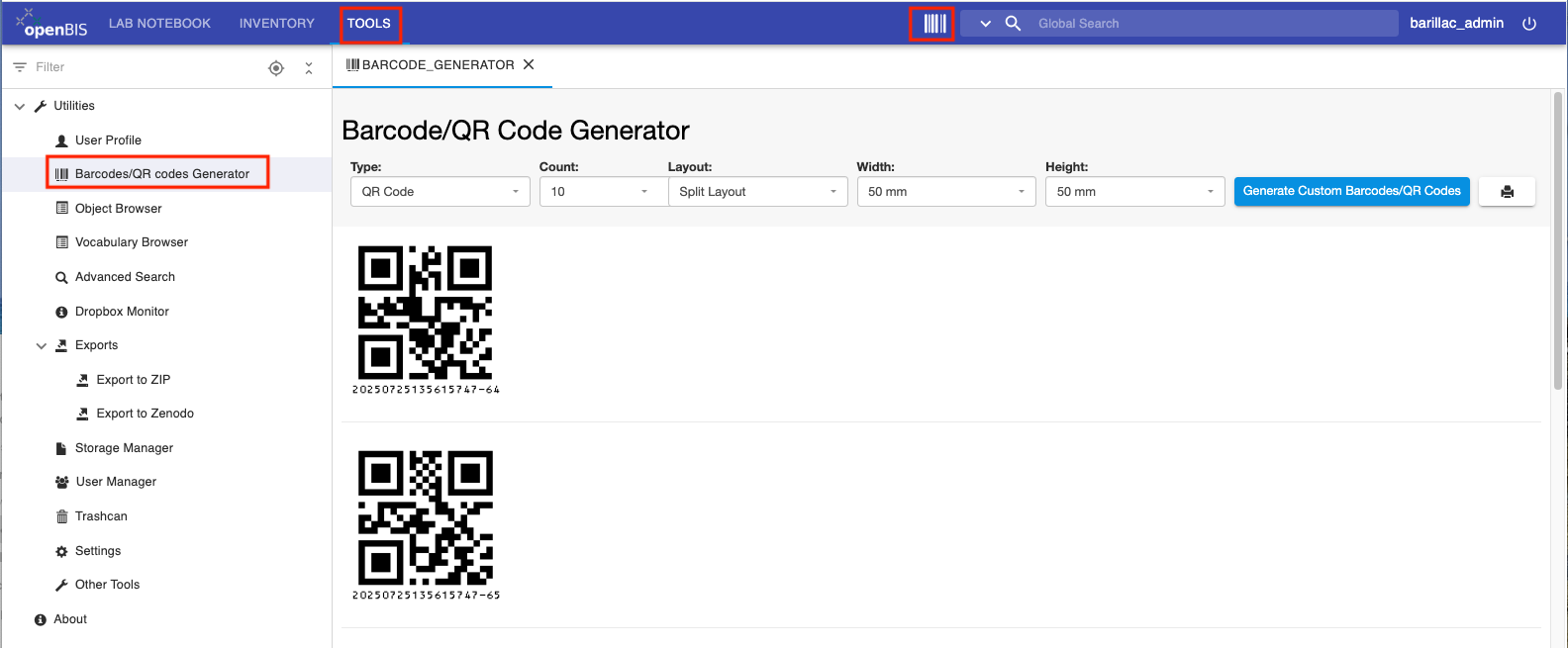Open the Height dropdown showing 50 mm
Image resolution: width=1568 pixels, height=648 pixels.
[x=1135, y=192]
